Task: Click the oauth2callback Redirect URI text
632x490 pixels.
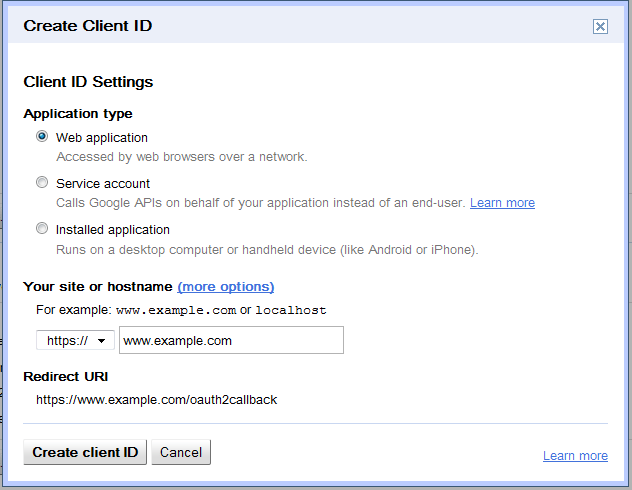Action: click(156, 400)
